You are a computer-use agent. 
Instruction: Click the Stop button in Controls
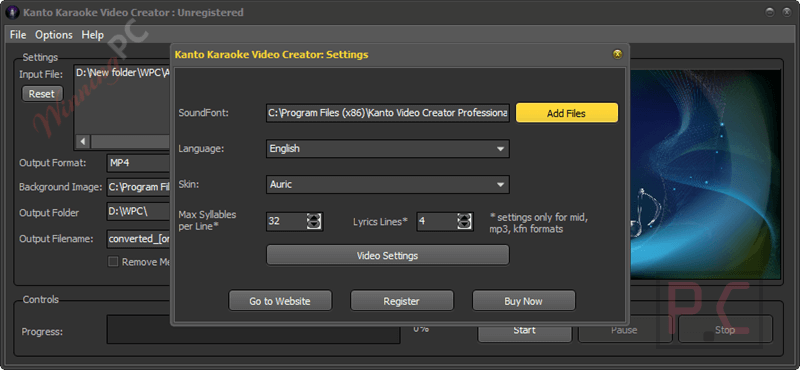point(725,330)
